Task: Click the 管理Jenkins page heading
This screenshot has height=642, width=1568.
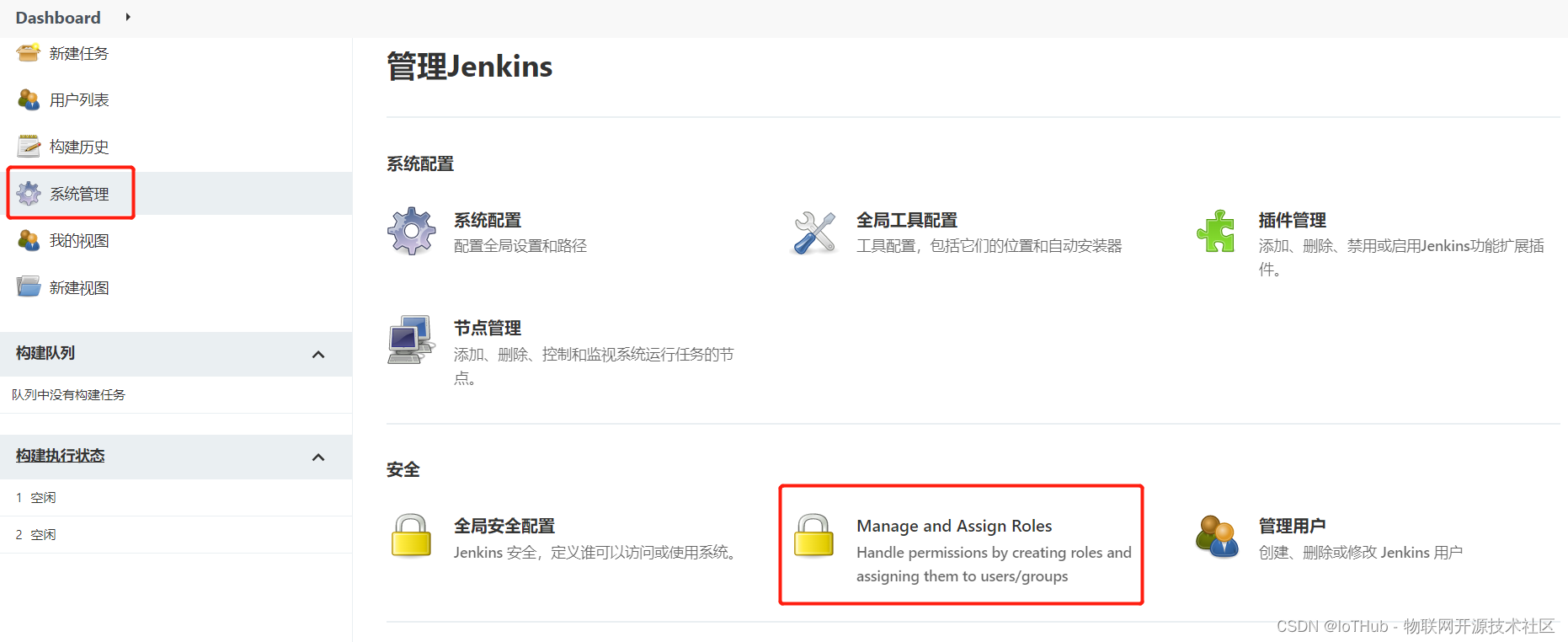Action: [470, 66]
